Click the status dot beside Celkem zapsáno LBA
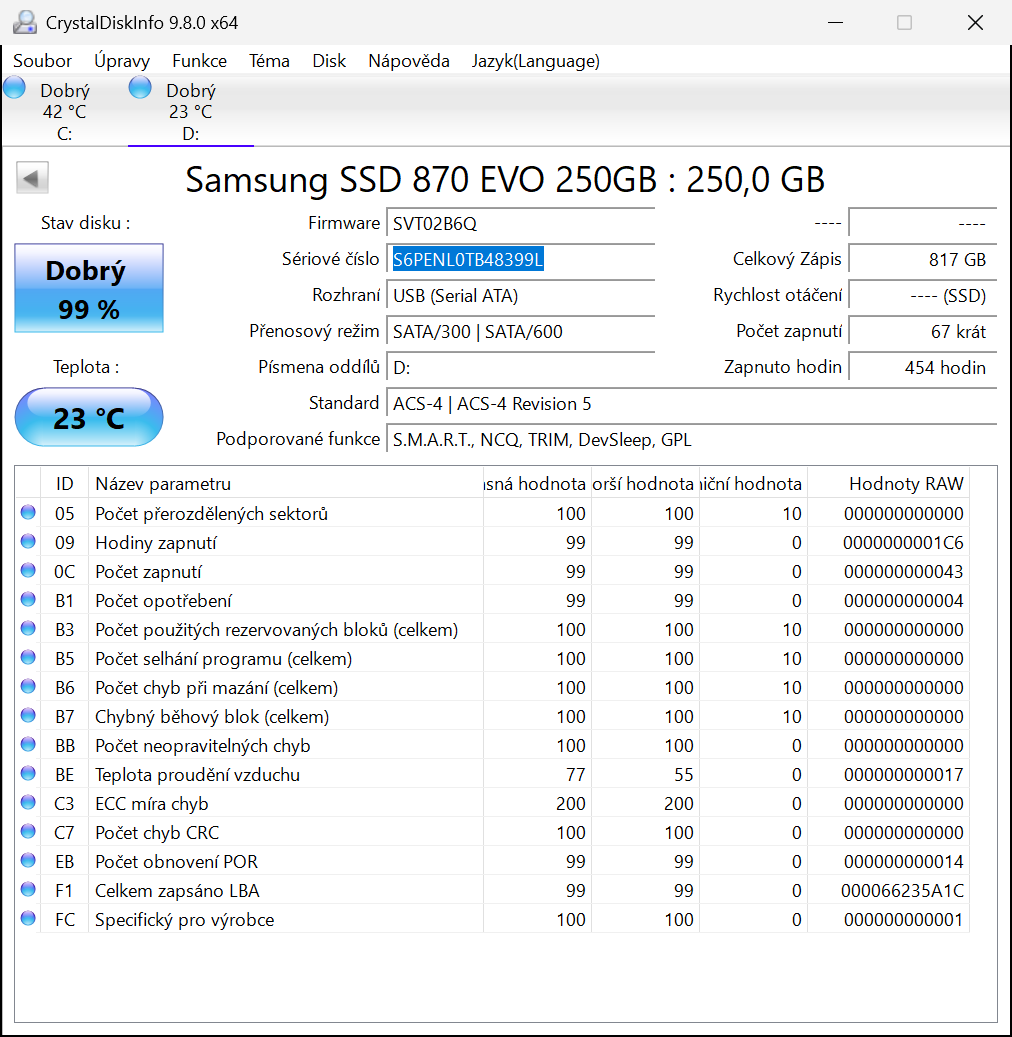This screenshot has height=1037, width=1012. click(x=30, y=889)
